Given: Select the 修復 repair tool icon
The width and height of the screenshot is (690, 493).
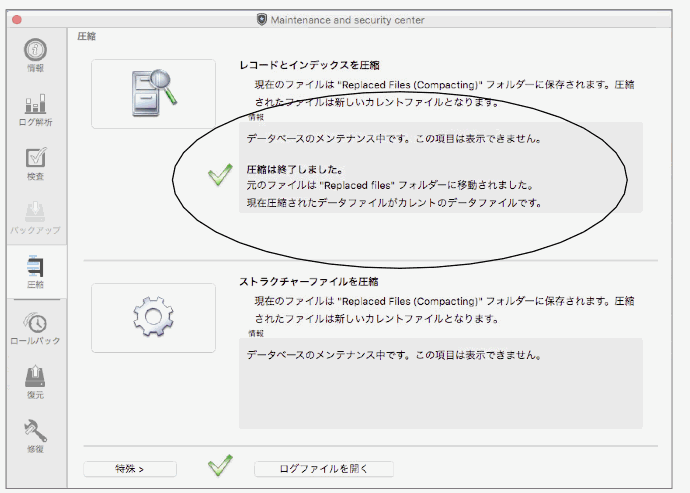Looking at the screenshot, I should pyautogui.click(x=35, y=435).
